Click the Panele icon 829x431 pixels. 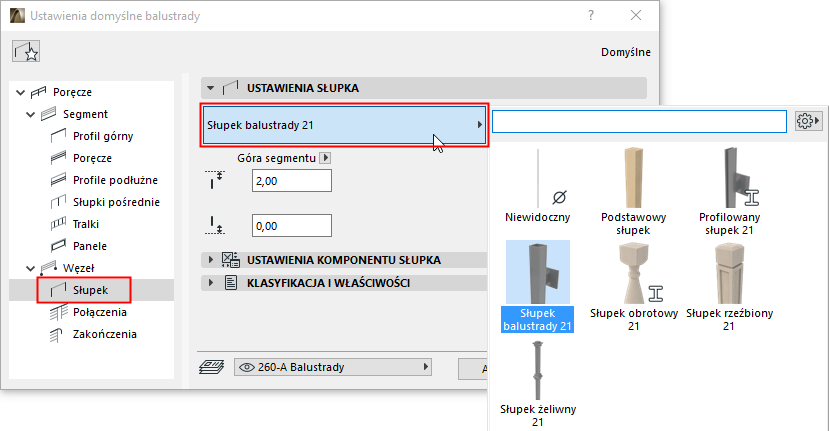(x=58, y=246)
